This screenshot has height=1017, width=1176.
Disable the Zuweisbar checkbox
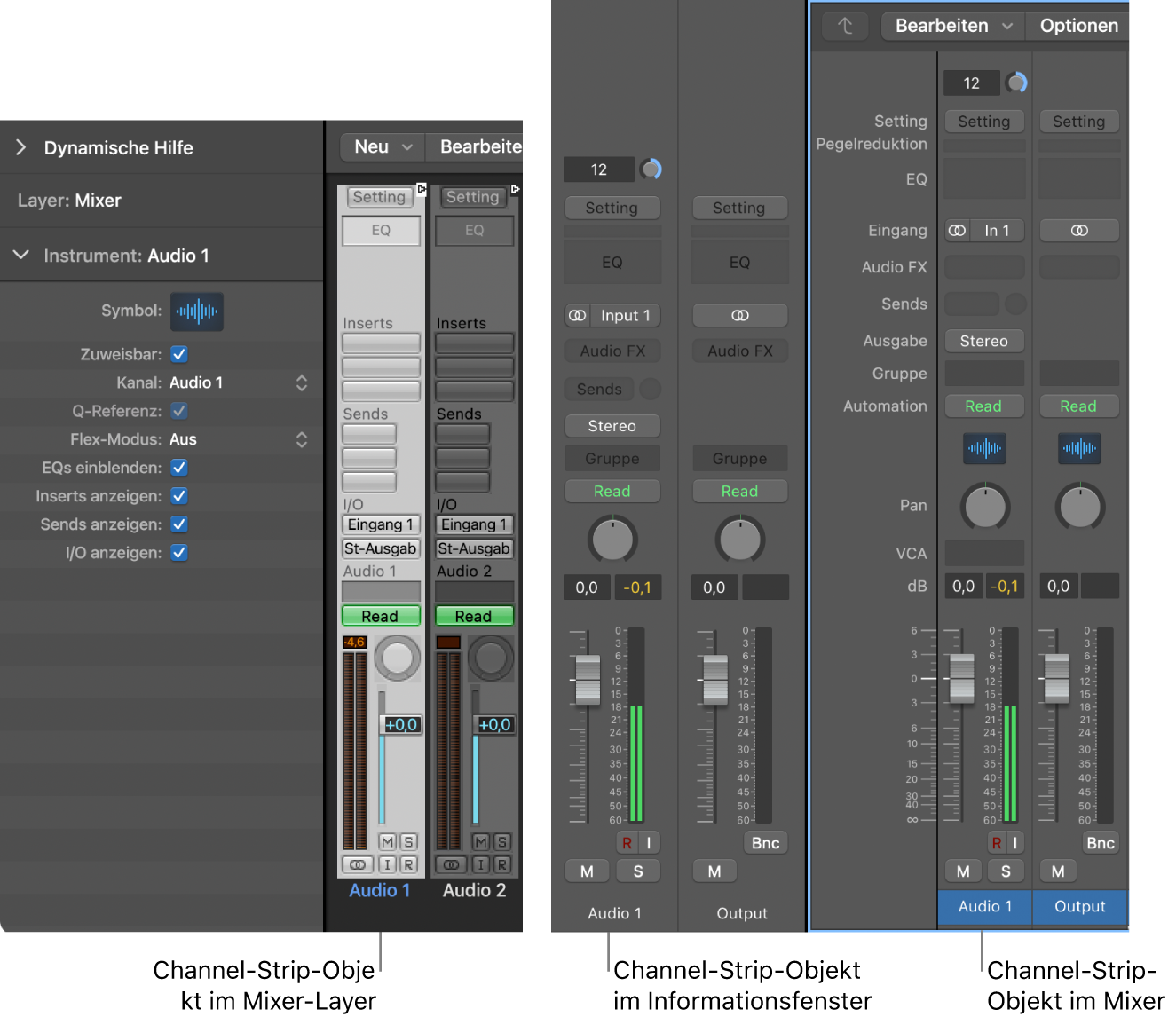[x=178, y=354]
